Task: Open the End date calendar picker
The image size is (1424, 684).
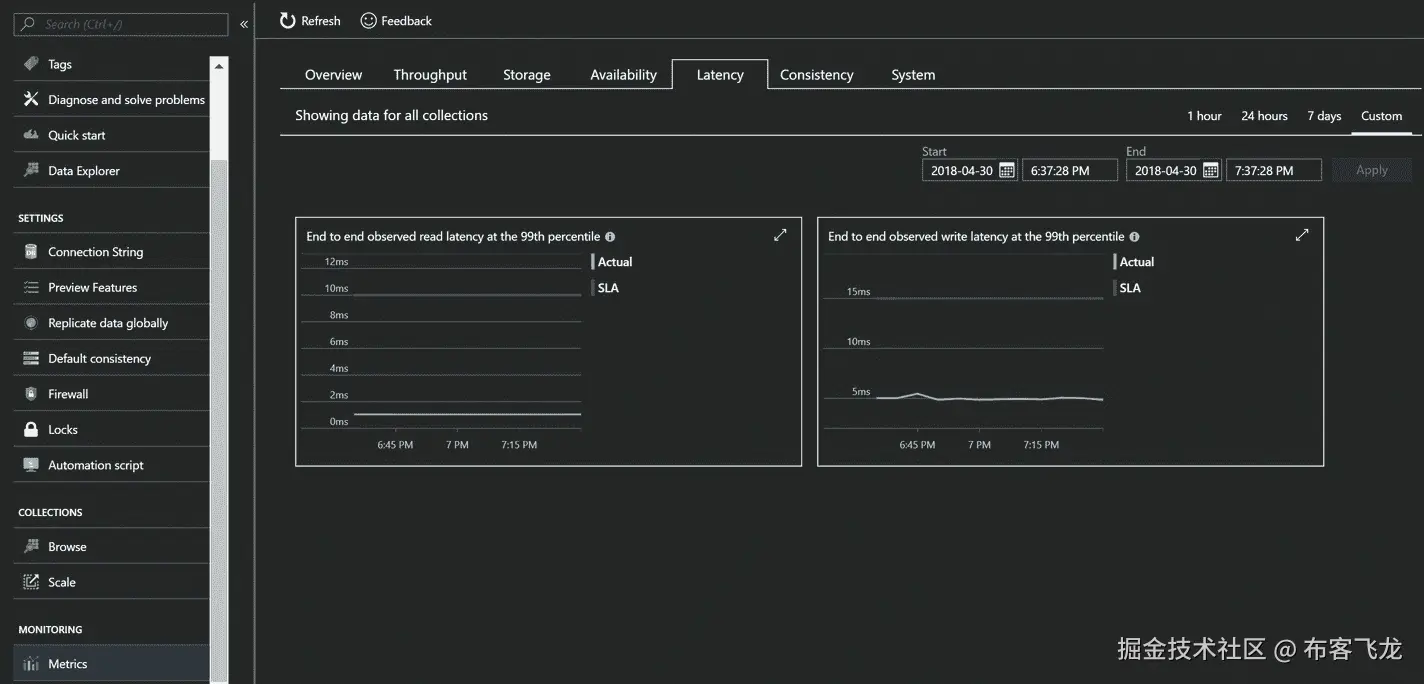Action: (x=1210, y=170)
